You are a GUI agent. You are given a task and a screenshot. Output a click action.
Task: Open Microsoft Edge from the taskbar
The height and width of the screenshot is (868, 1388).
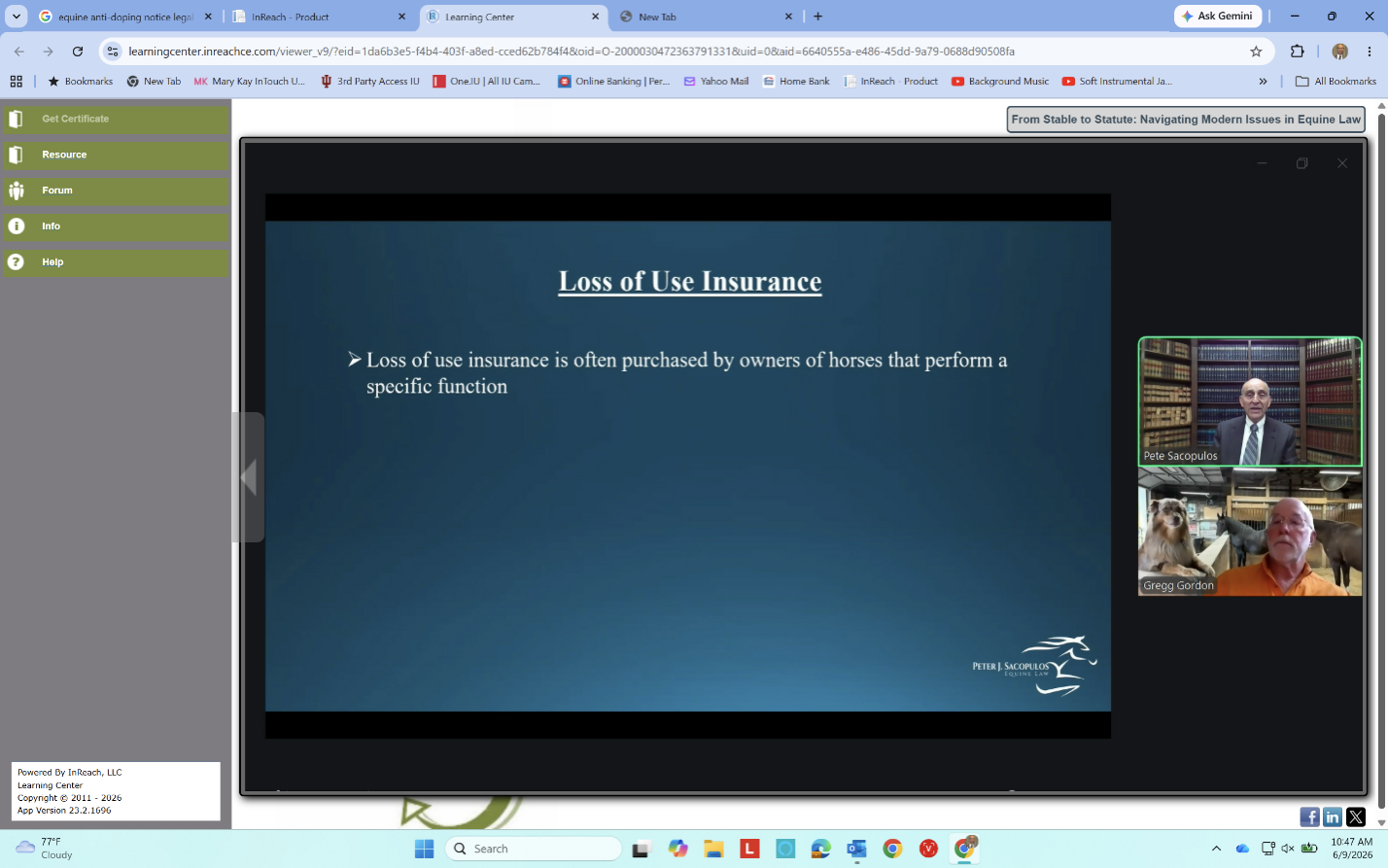point(821,849)
